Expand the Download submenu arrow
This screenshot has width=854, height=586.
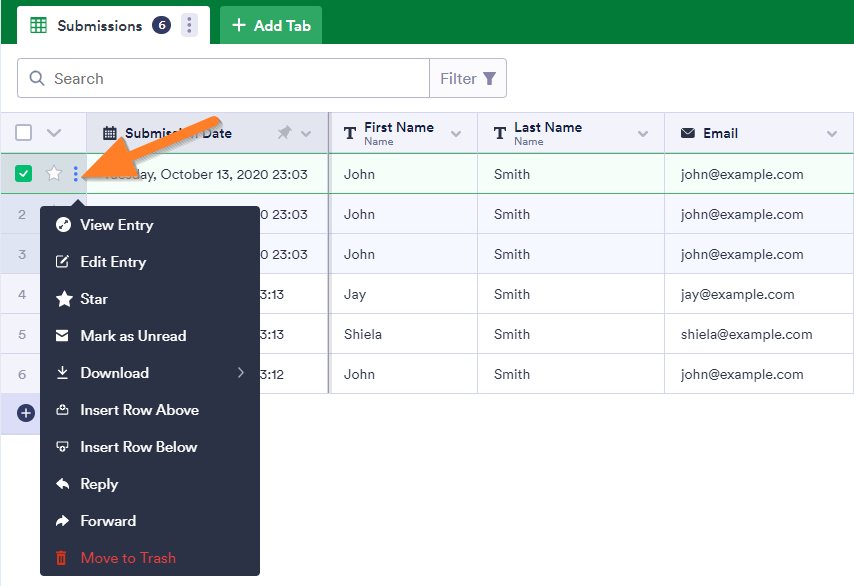tap(241, 373)
